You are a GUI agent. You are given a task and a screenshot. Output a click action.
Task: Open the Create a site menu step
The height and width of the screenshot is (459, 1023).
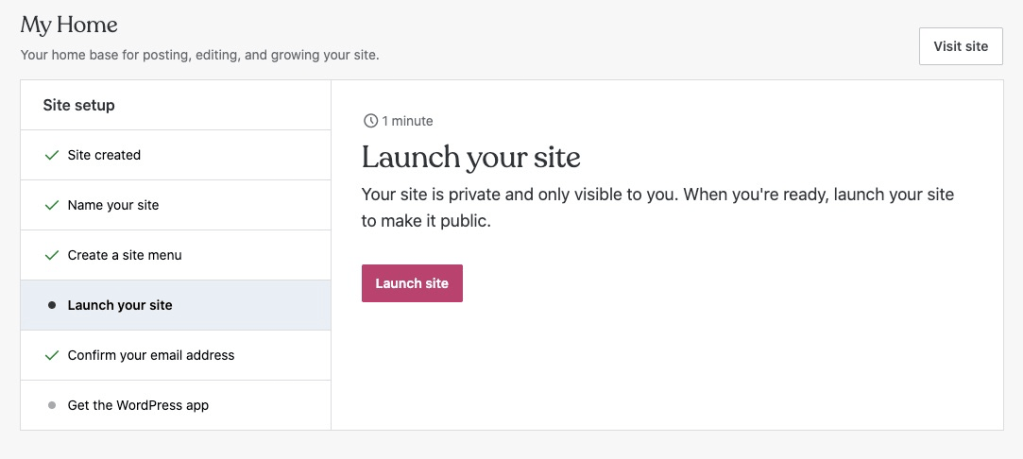pos(125,255)
